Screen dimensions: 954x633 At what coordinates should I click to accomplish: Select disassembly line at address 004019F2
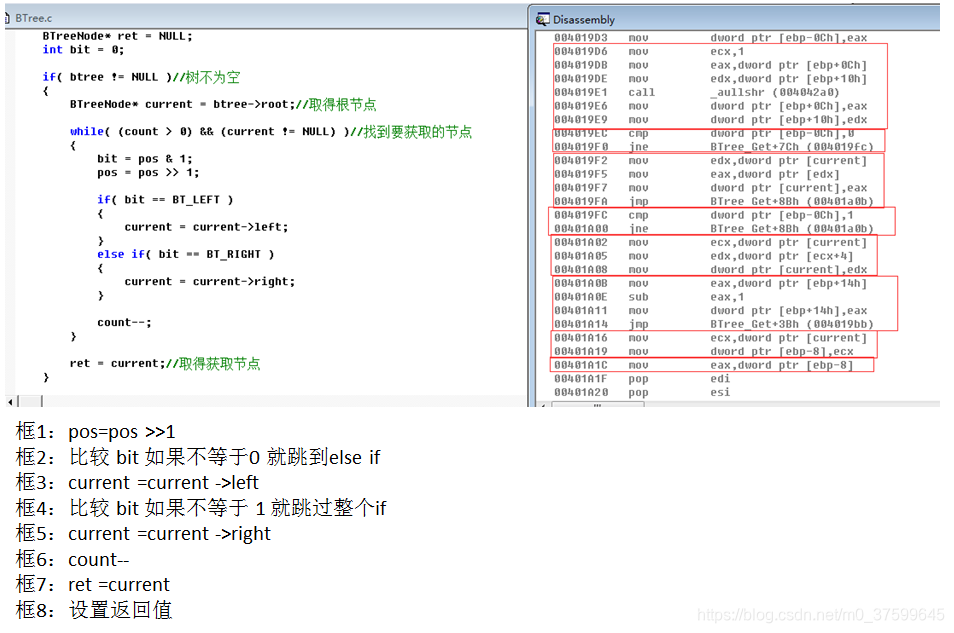710,161
